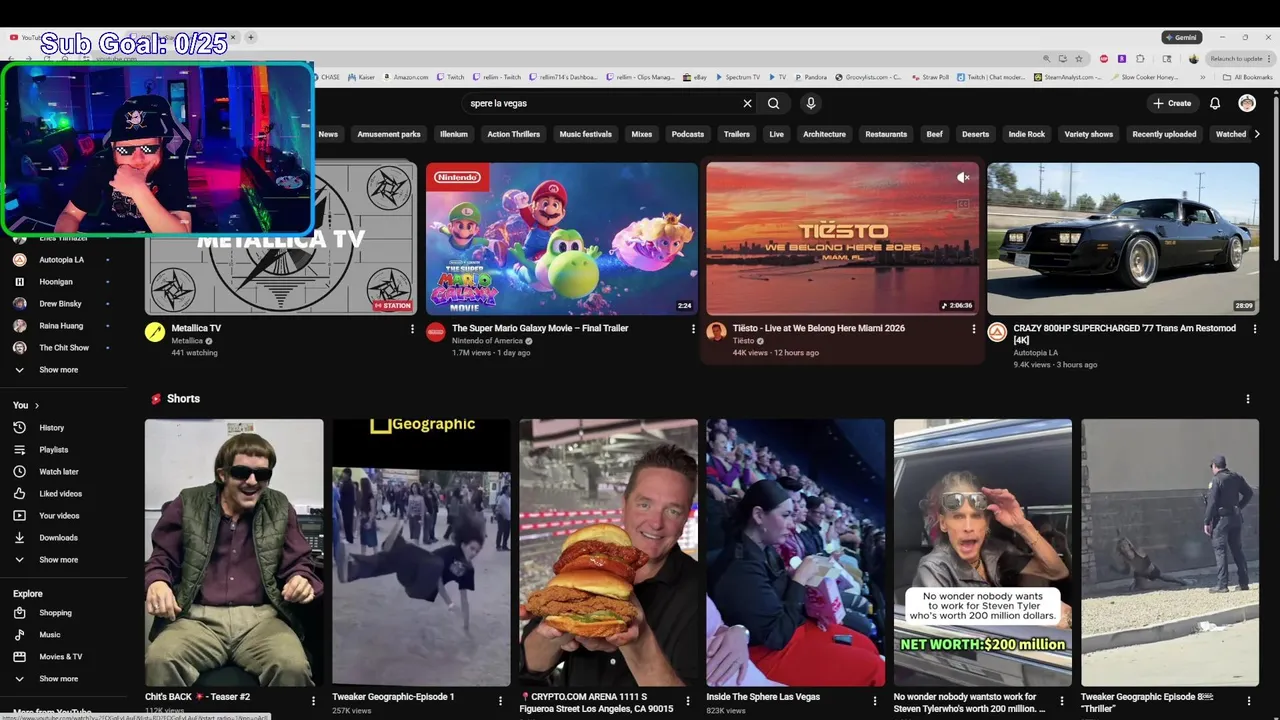
Task: Select the Architecture chip
Action: point(824,134)
